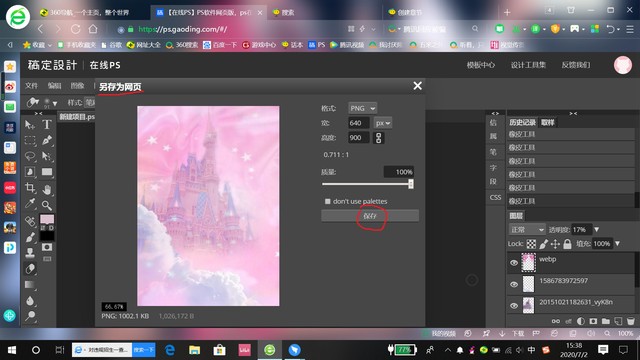640x360 pixels.
Task: Open new adjustment layer half-circle icon
Action: pos(580,321)
